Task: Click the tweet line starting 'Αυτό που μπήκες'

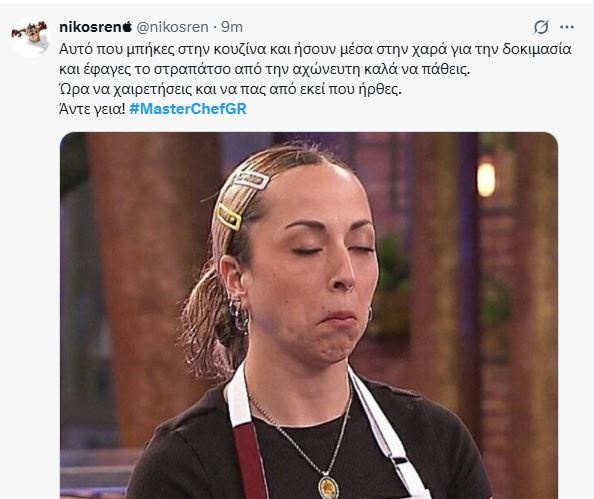Action: [x=315, y=50]
